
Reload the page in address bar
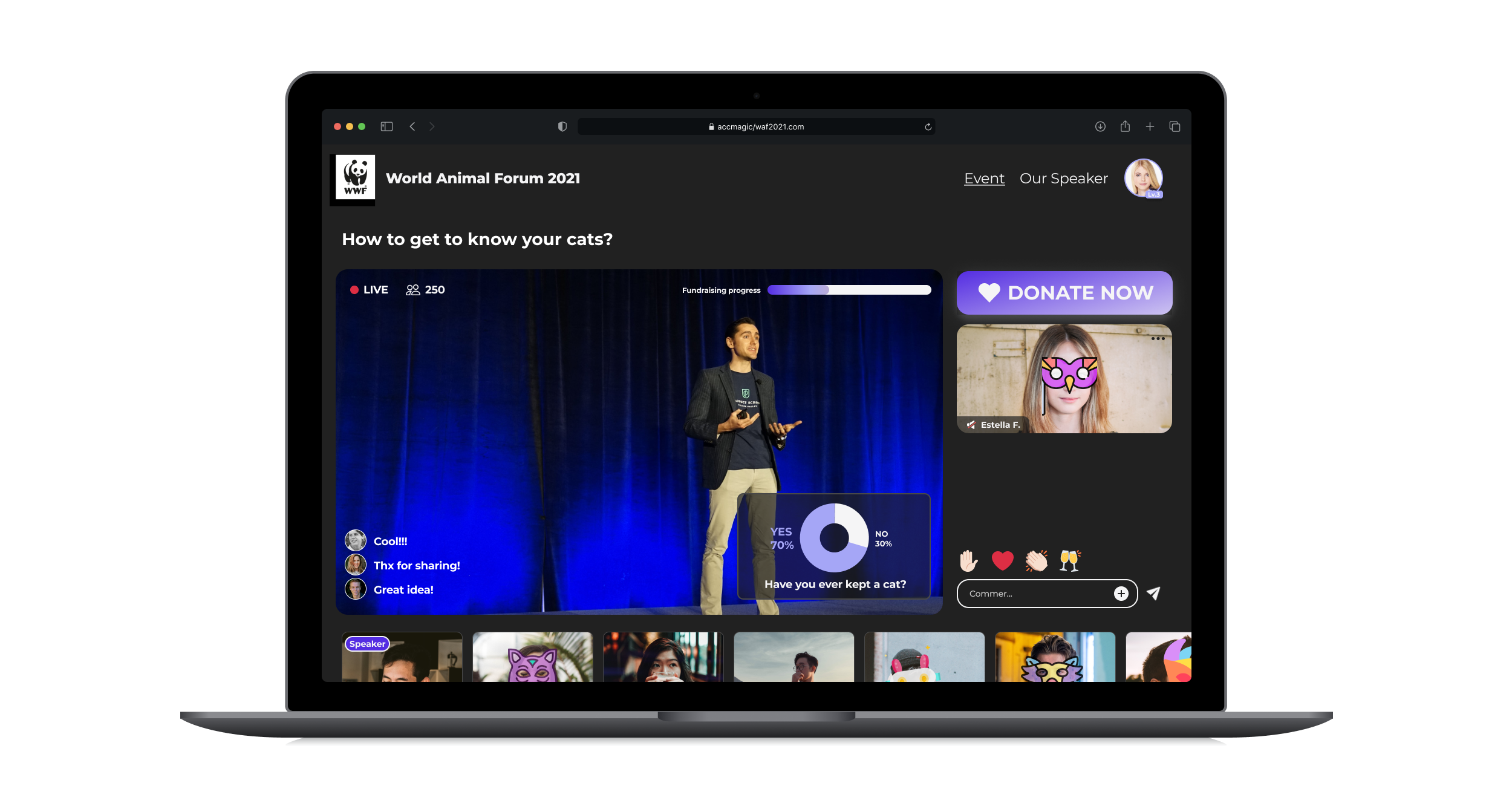[x=928, y=126]
